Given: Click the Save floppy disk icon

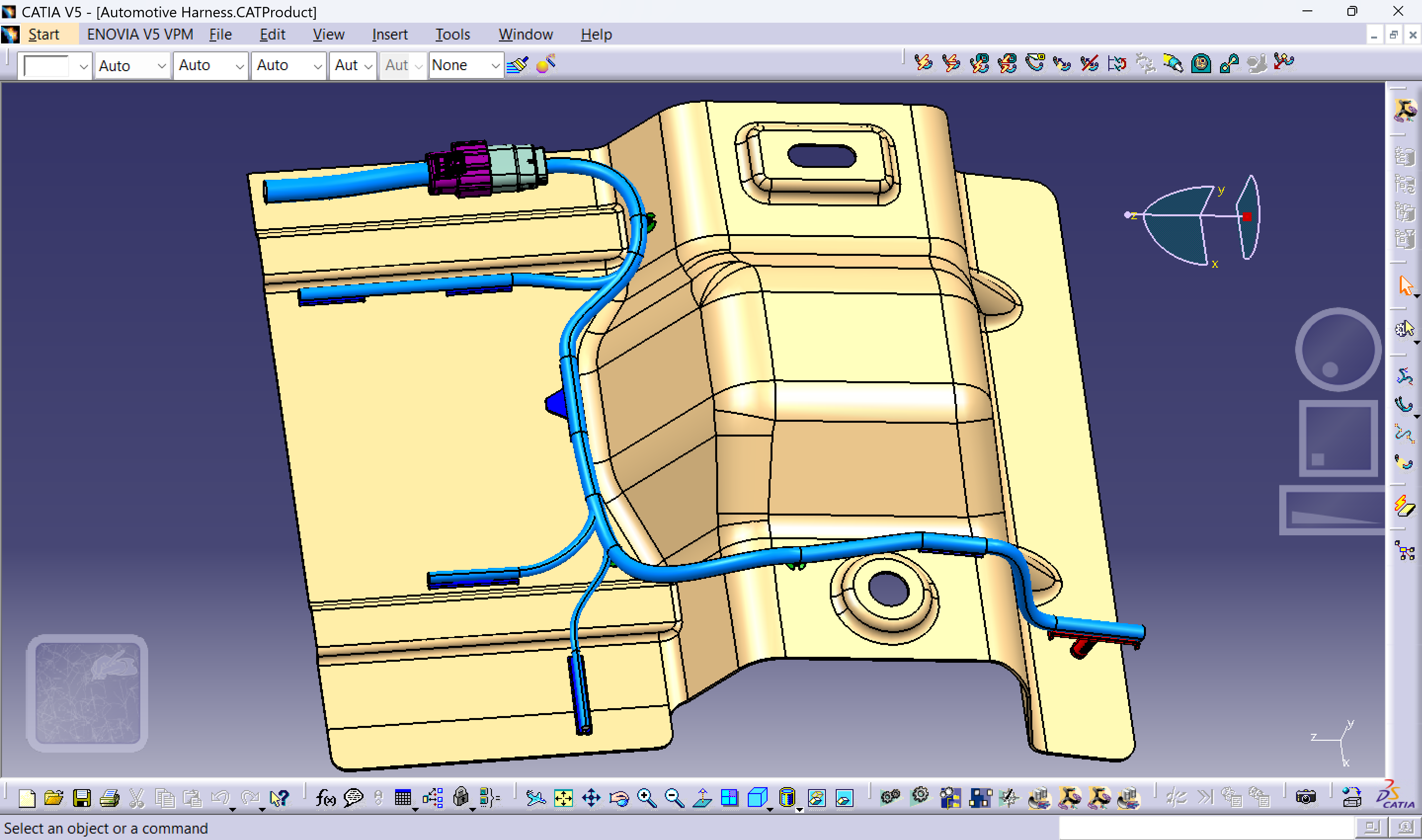Looking at the screenshot, I should (x=81, y=798).
